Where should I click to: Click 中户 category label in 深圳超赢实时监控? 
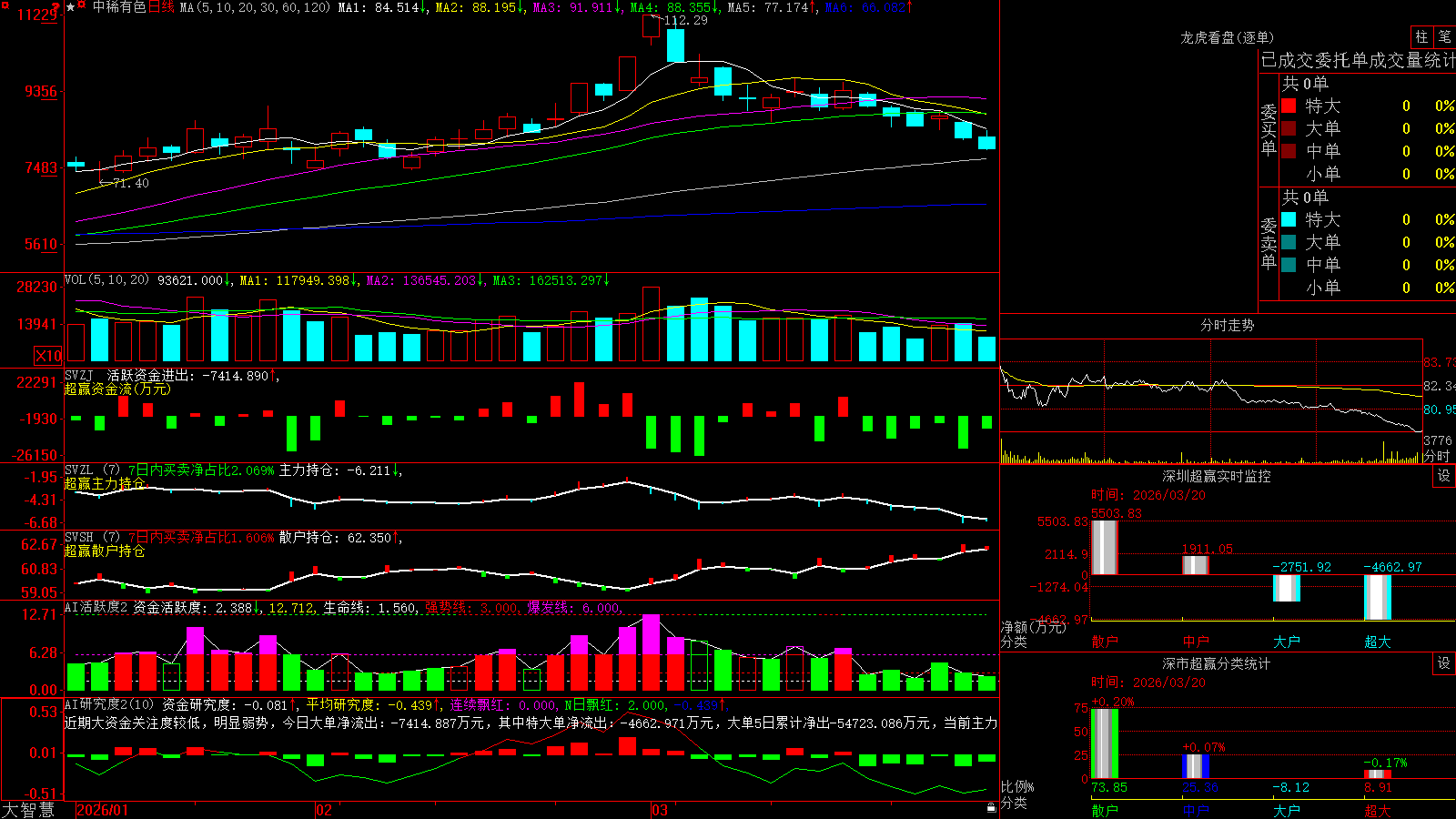coord(1195,642)
